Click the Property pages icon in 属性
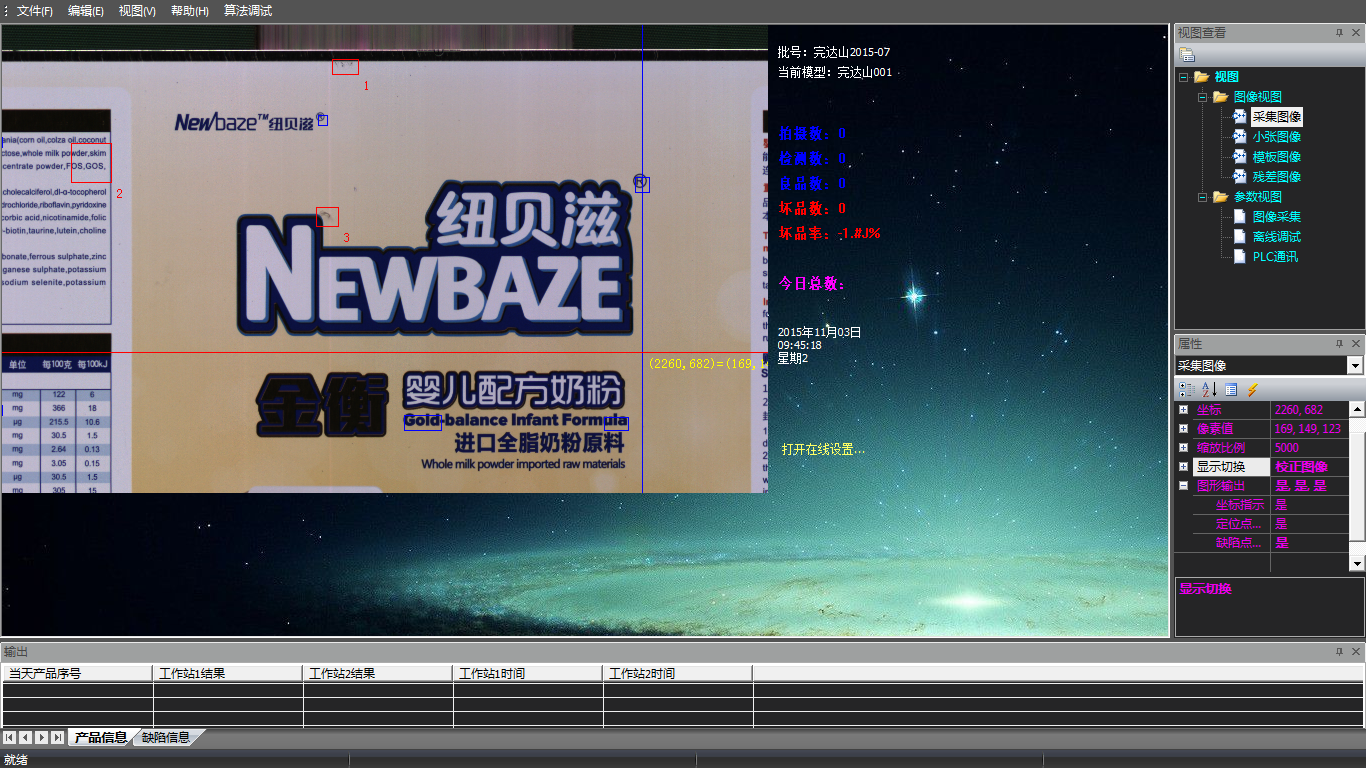The image size is (1366, 768). click(x=1231, y=389)
